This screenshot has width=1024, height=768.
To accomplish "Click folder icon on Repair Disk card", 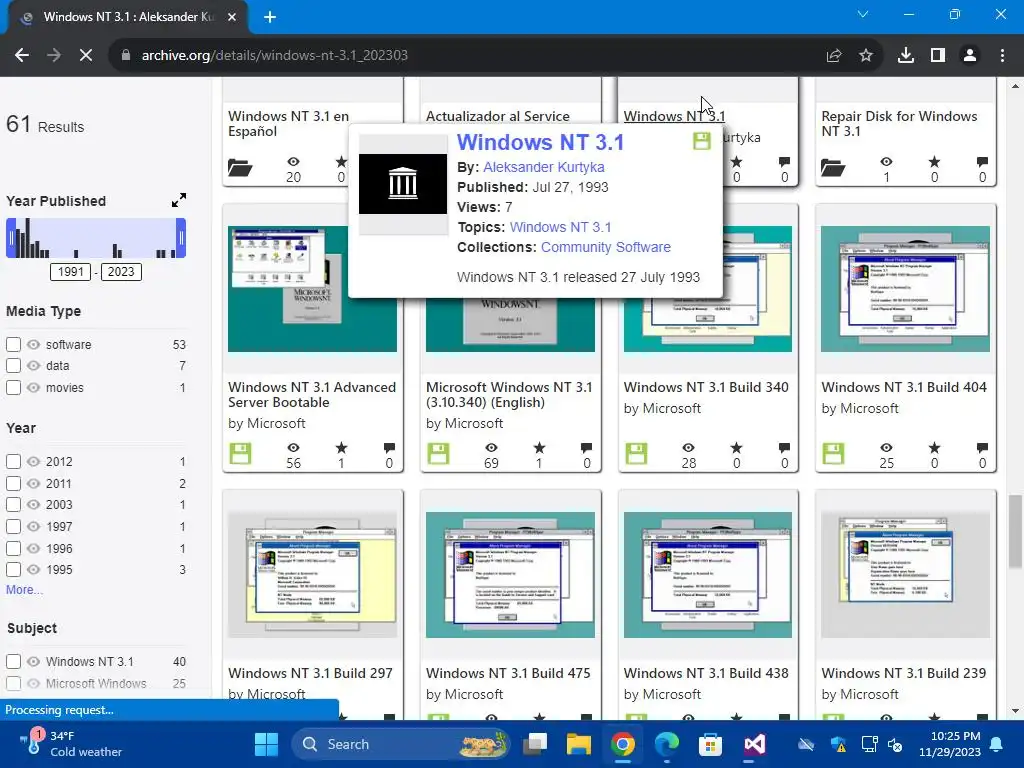I will 833,168.
